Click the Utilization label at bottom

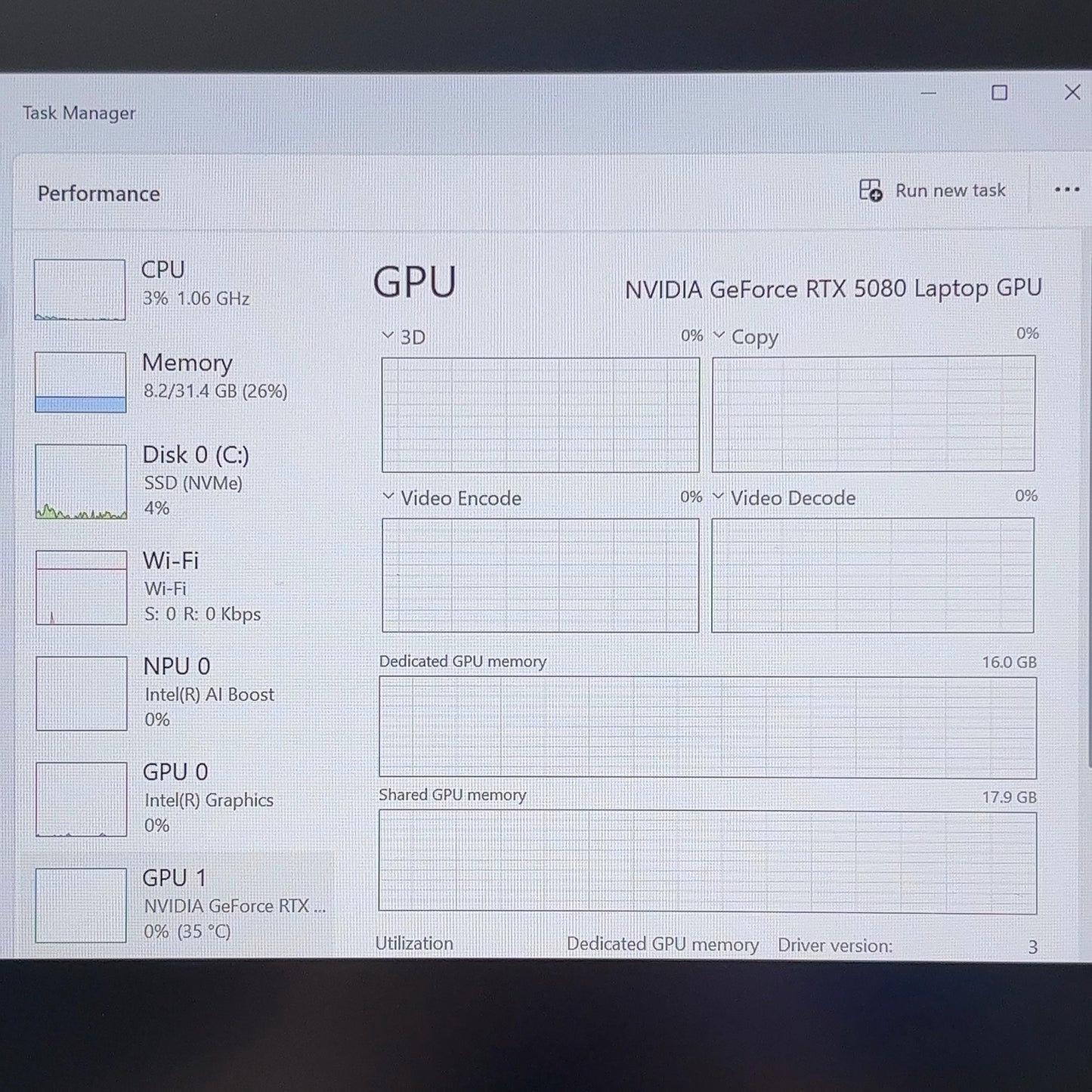coord(414,943)
